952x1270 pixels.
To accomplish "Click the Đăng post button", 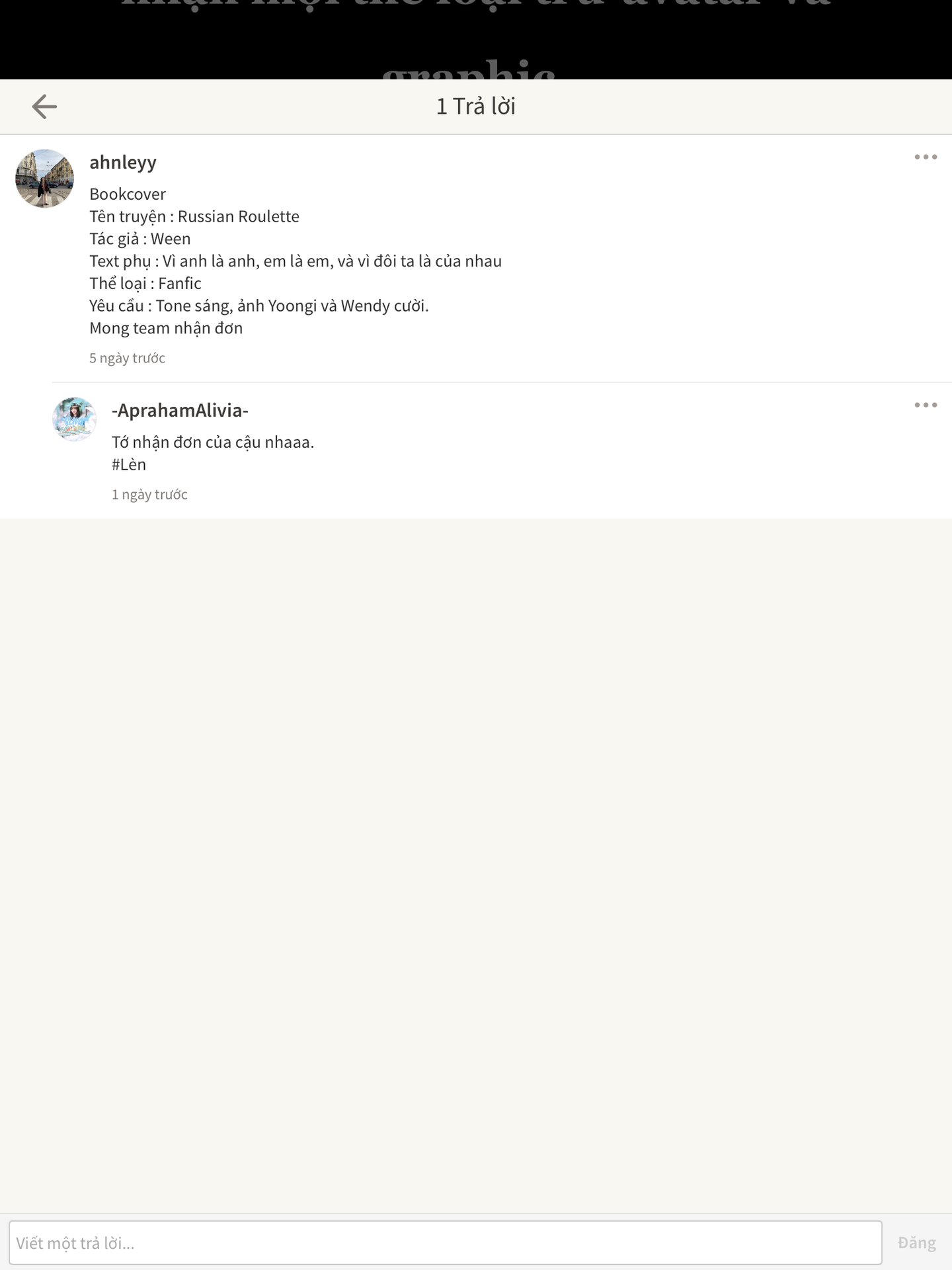I will [x=916, y=1243].
